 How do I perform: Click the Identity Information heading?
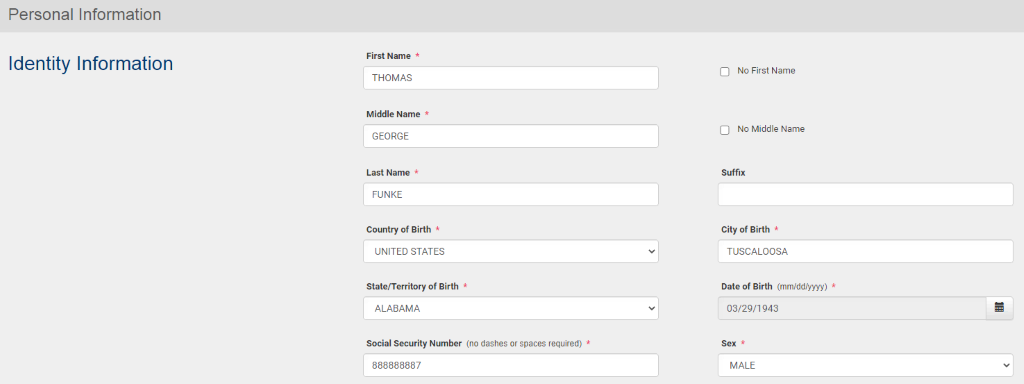pos(90,63)
